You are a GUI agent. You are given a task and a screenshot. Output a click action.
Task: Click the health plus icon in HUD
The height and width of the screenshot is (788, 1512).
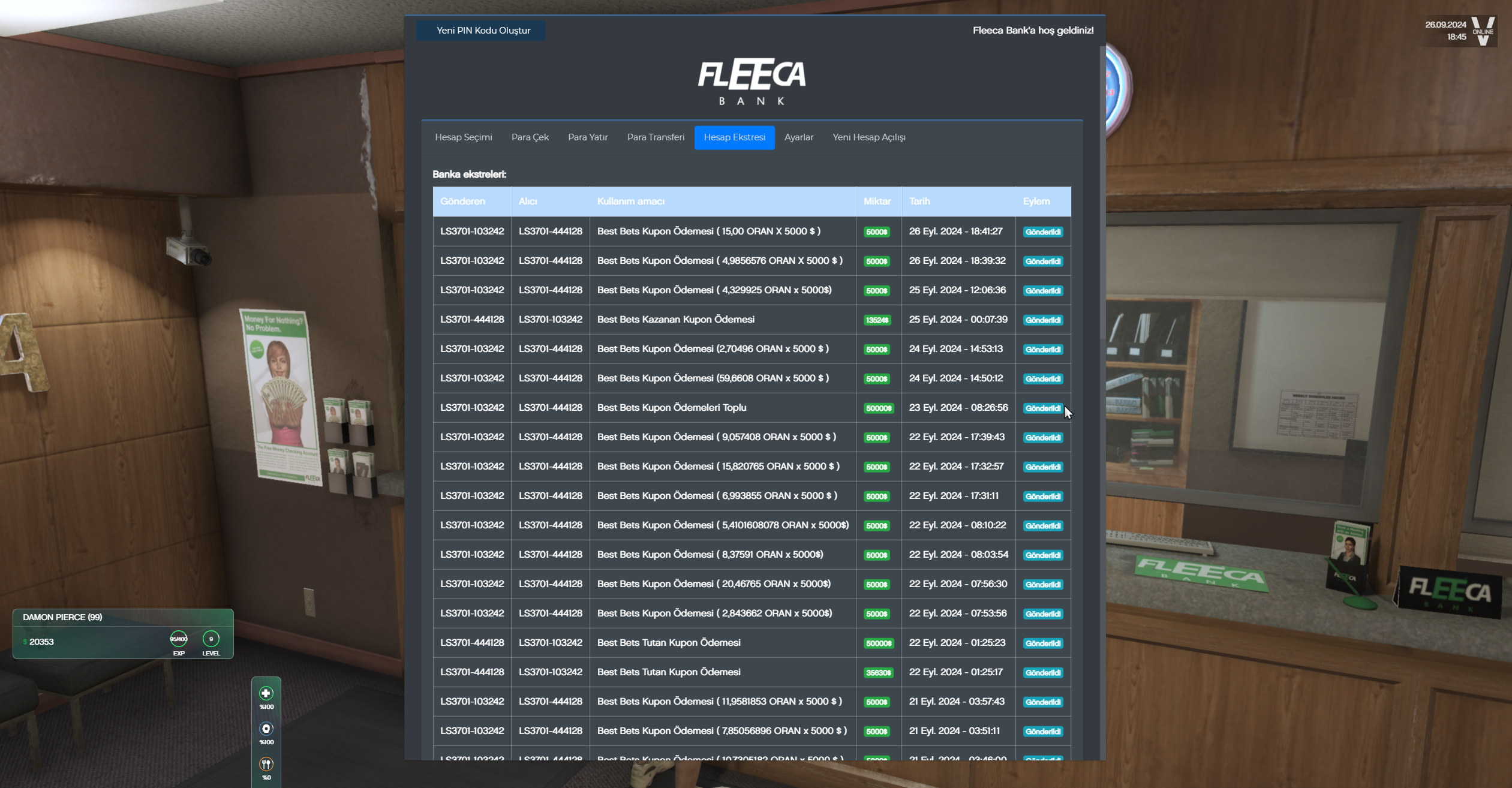click(266, 693)
